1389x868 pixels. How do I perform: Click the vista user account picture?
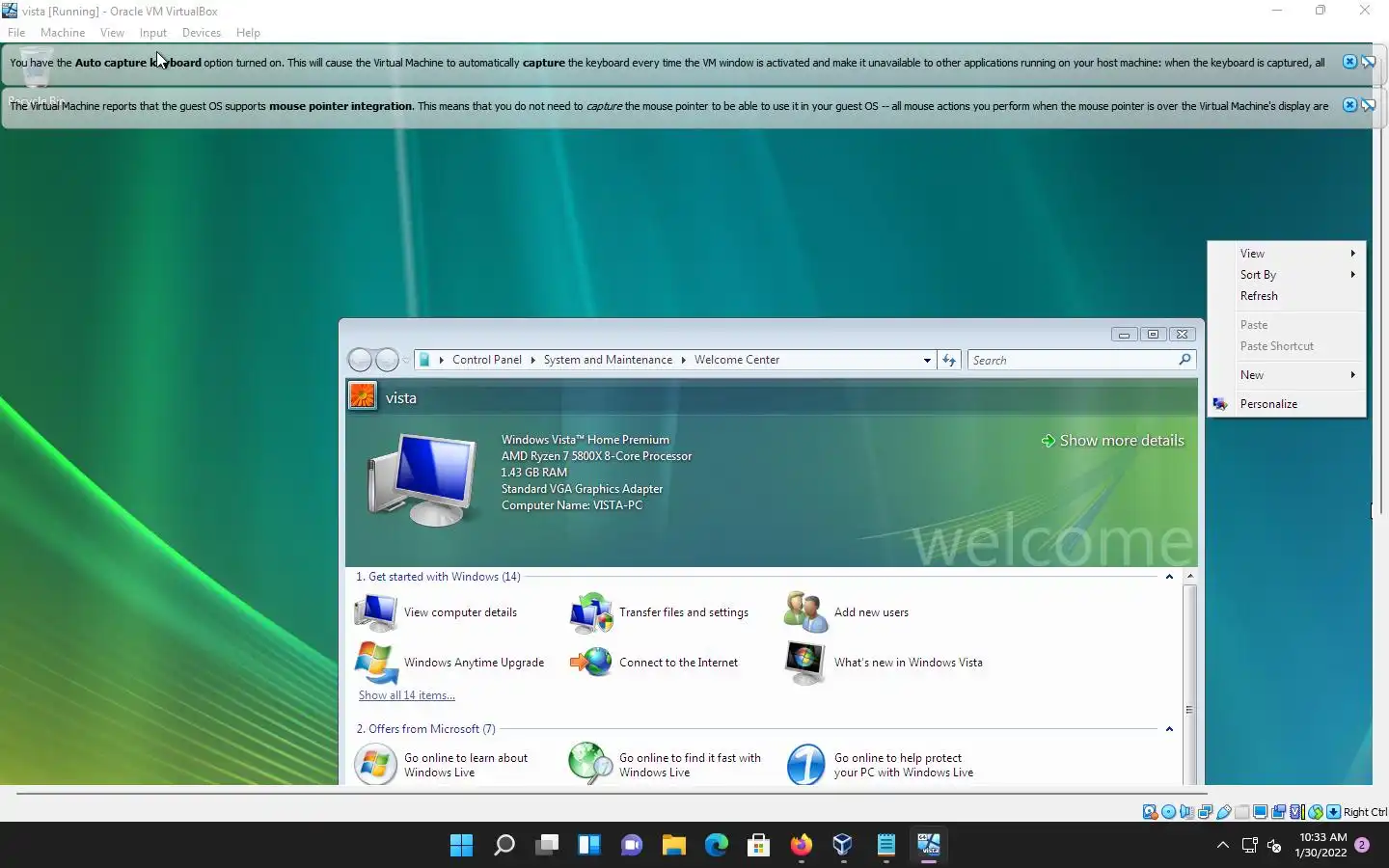[363, 396]
